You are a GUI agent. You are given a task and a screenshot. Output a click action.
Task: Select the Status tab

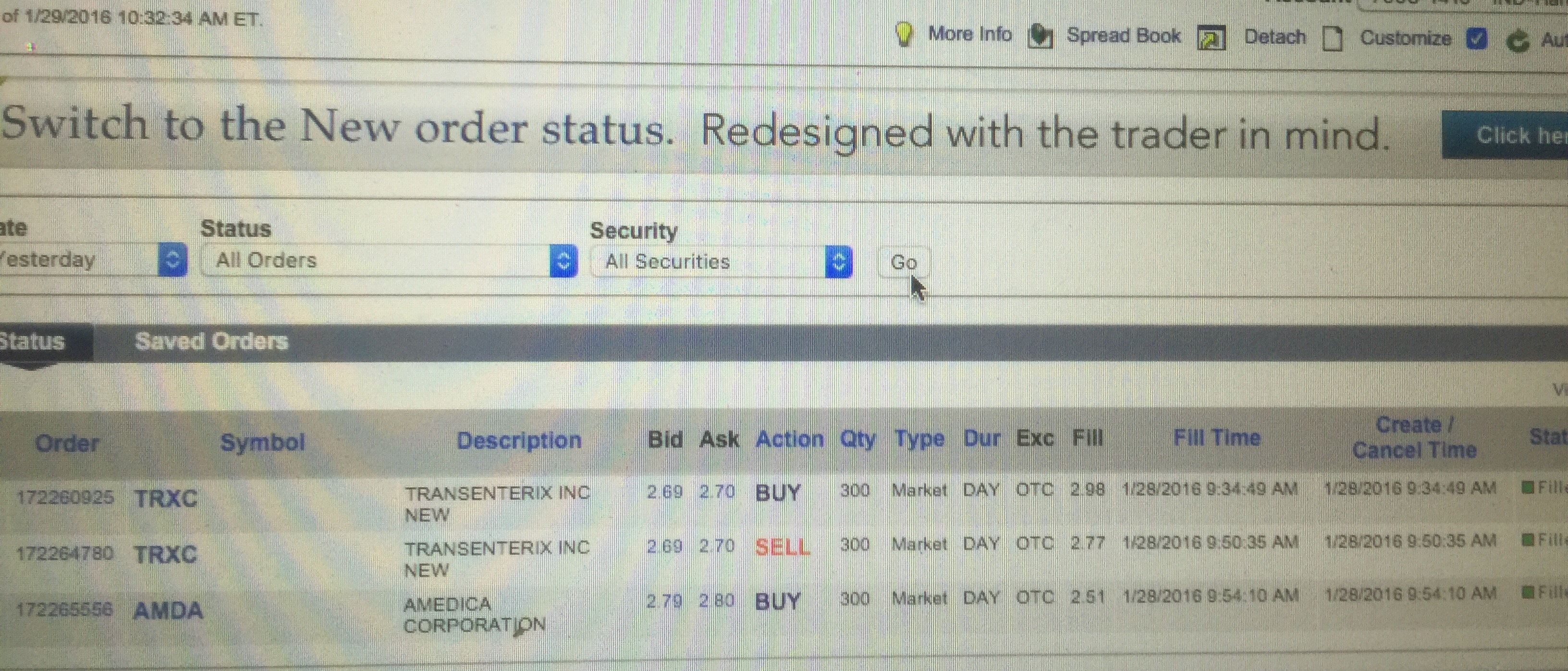(34, 341)
